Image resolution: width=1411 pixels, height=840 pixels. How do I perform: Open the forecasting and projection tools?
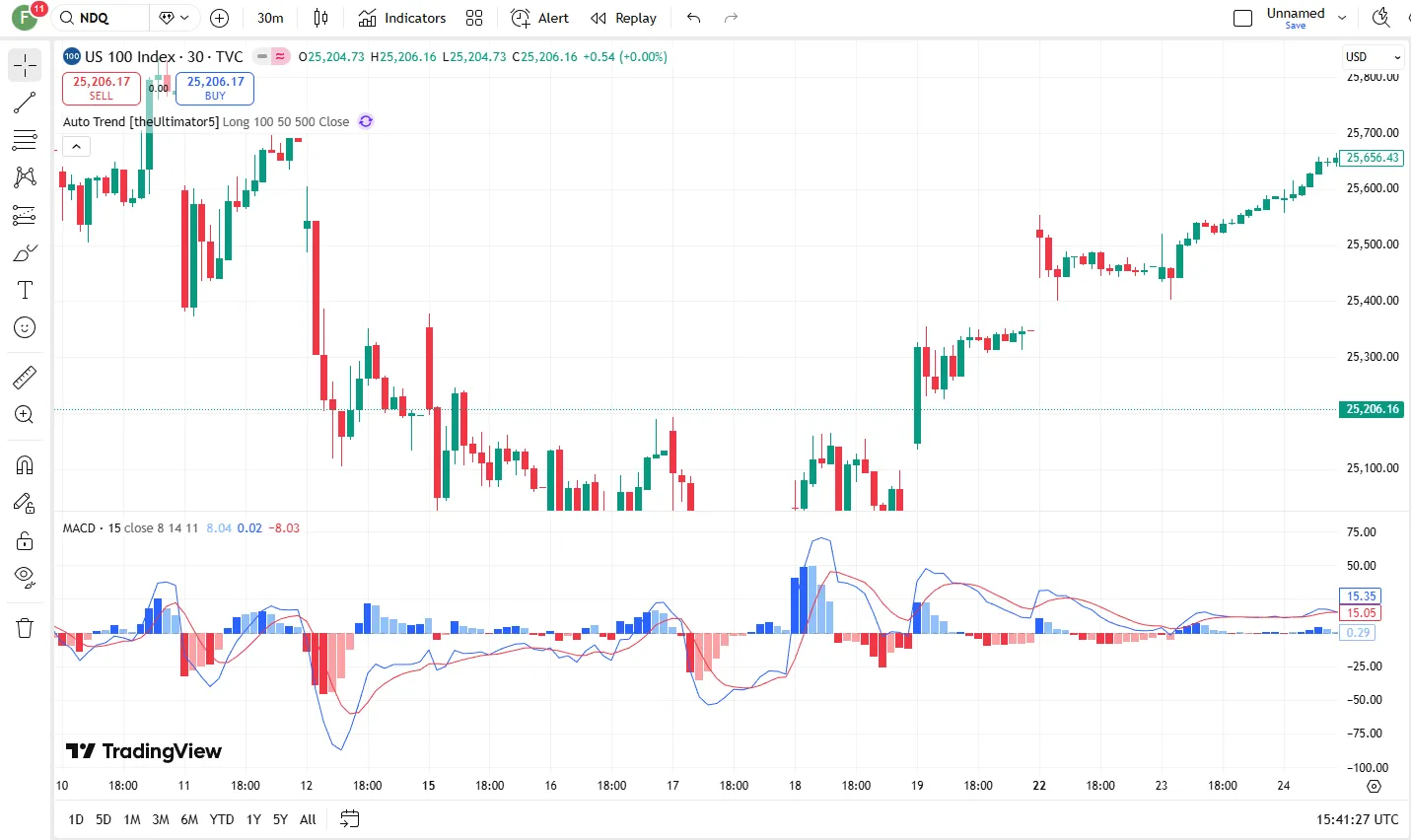pyautogui.click(x=25, y=215)
